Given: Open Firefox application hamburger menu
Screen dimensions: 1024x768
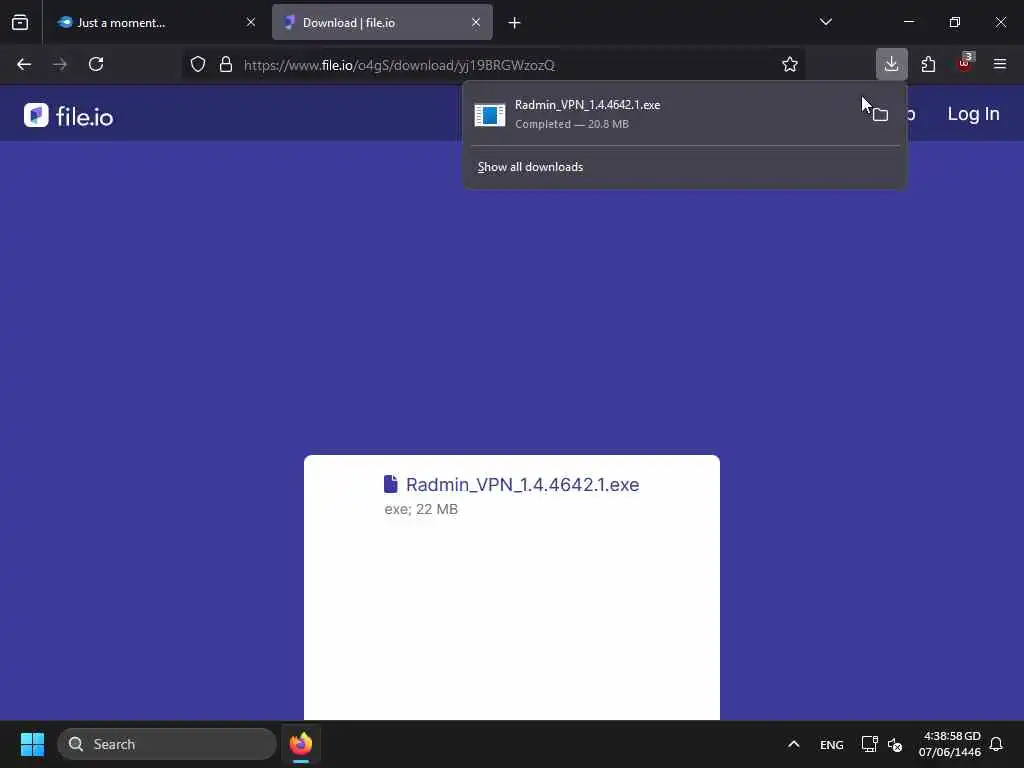Looking at the screenshot, I should (1000, 65).
